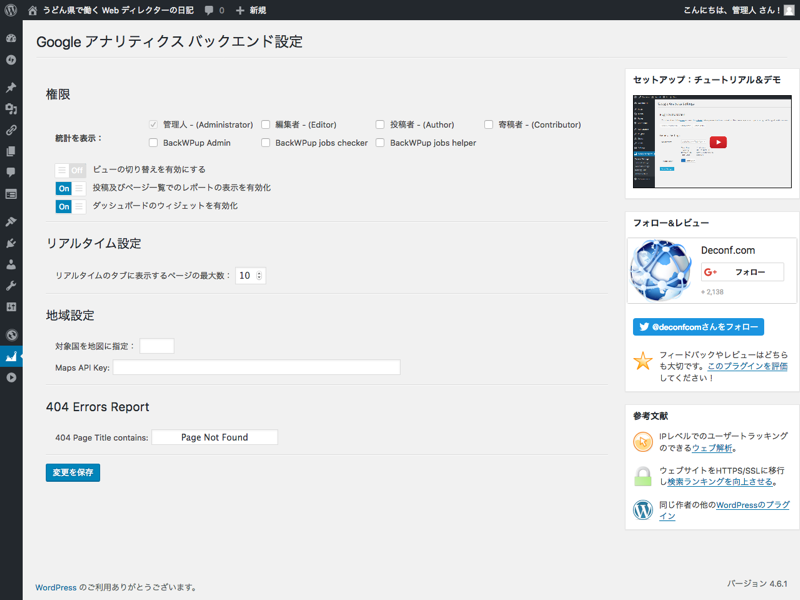Open Google Analytics chart icon in sidebar
Viewport: 800px width, 600px height.
tap(11, 356)
